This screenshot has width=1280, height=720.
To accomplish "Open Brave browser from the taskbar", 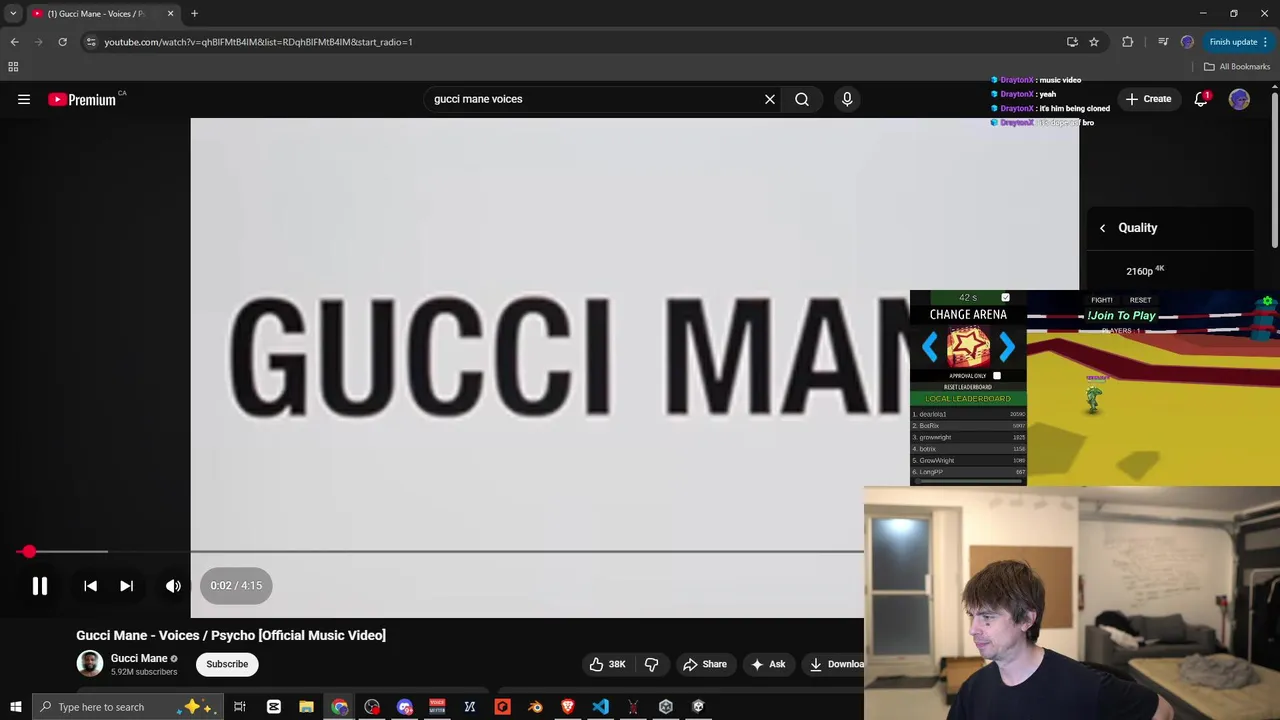I will click(x=568, y=707).
